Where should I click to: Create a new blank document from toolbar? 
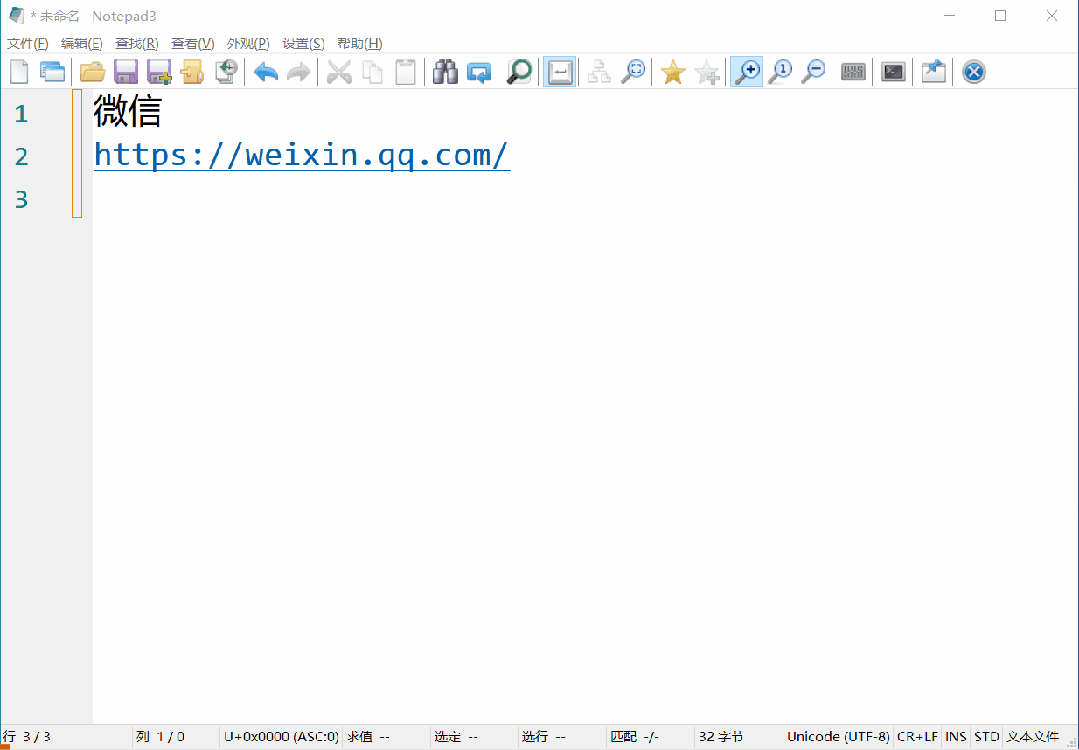pos(19,72)
